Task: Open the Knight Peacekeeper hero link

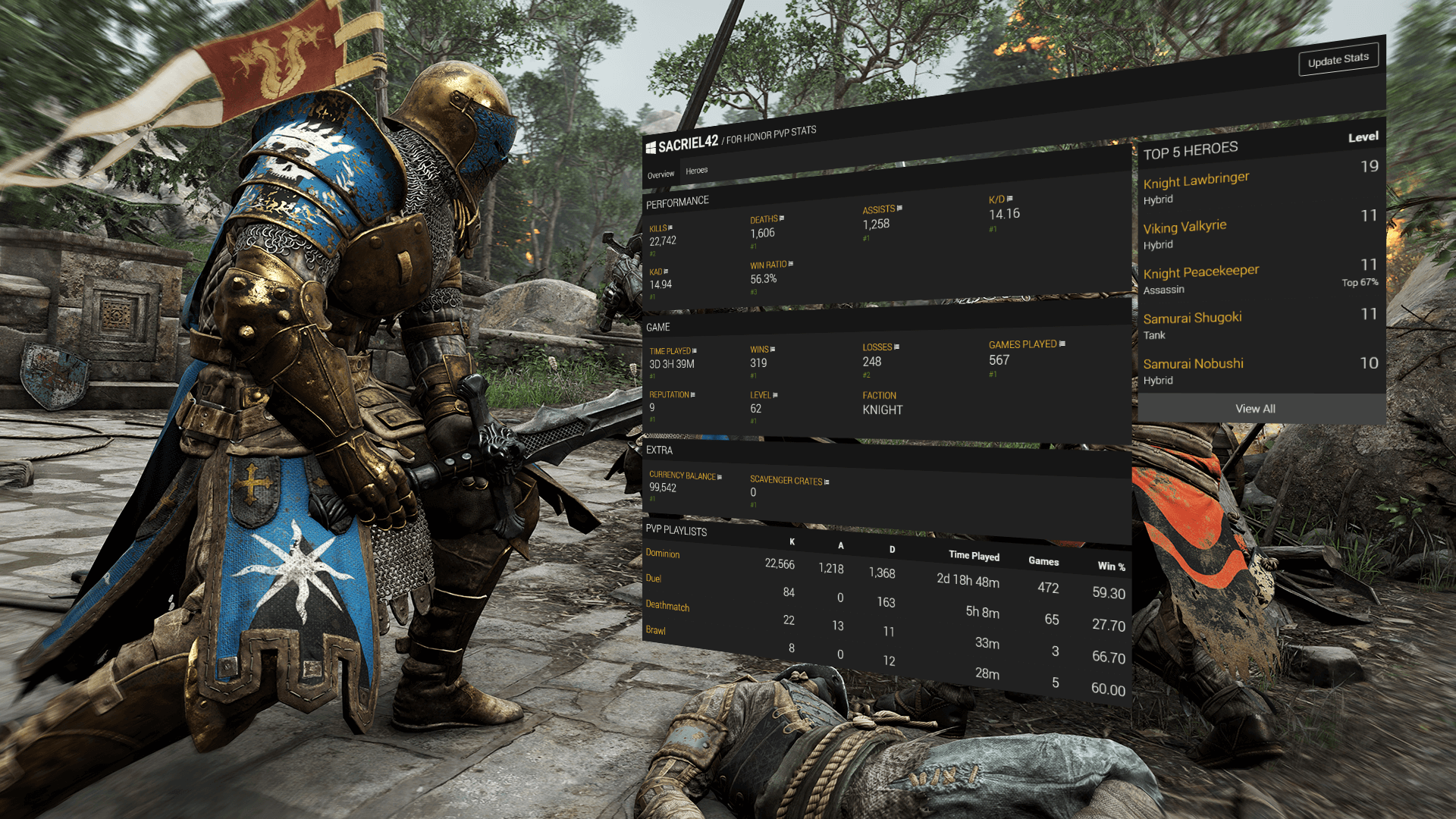Action: point(1201,271)
